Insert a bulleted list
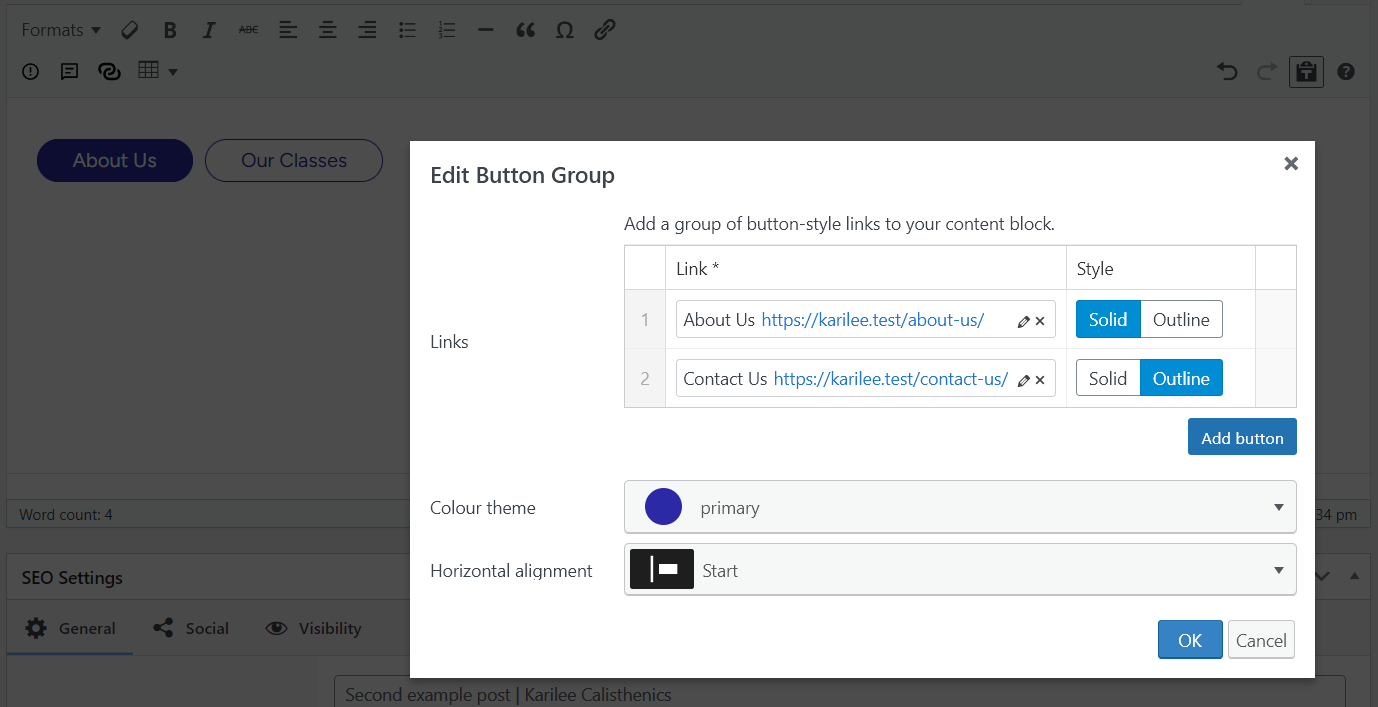 (x=407, y=30)
